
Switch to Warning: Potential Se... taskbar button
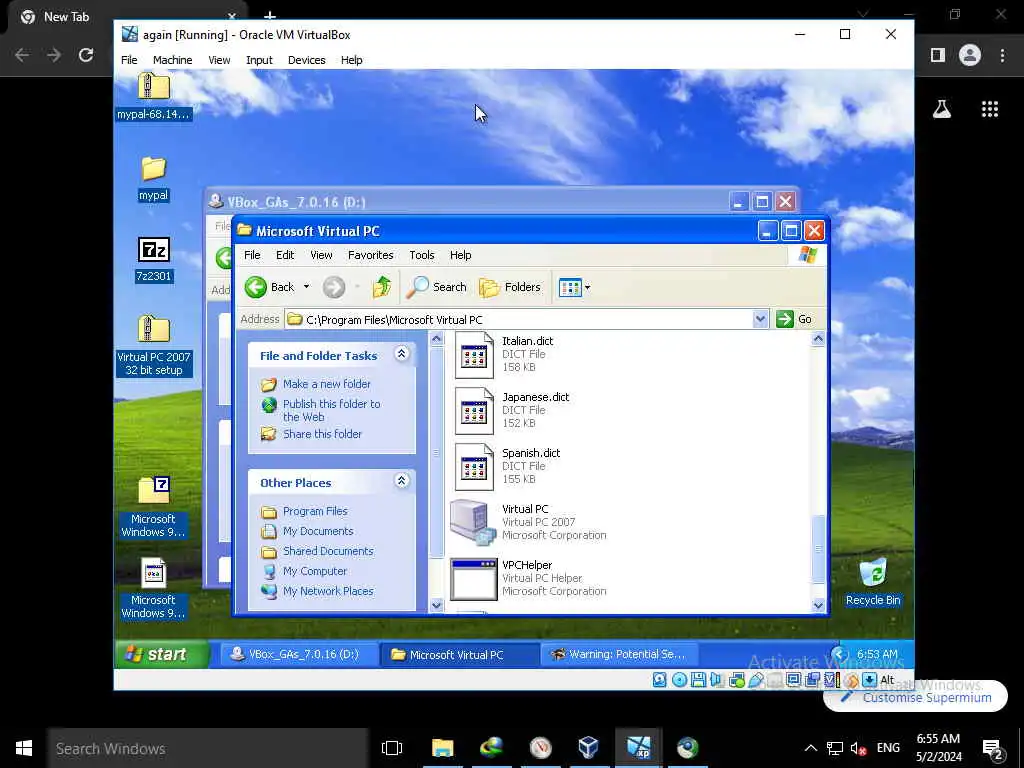[x=619, y=654]
